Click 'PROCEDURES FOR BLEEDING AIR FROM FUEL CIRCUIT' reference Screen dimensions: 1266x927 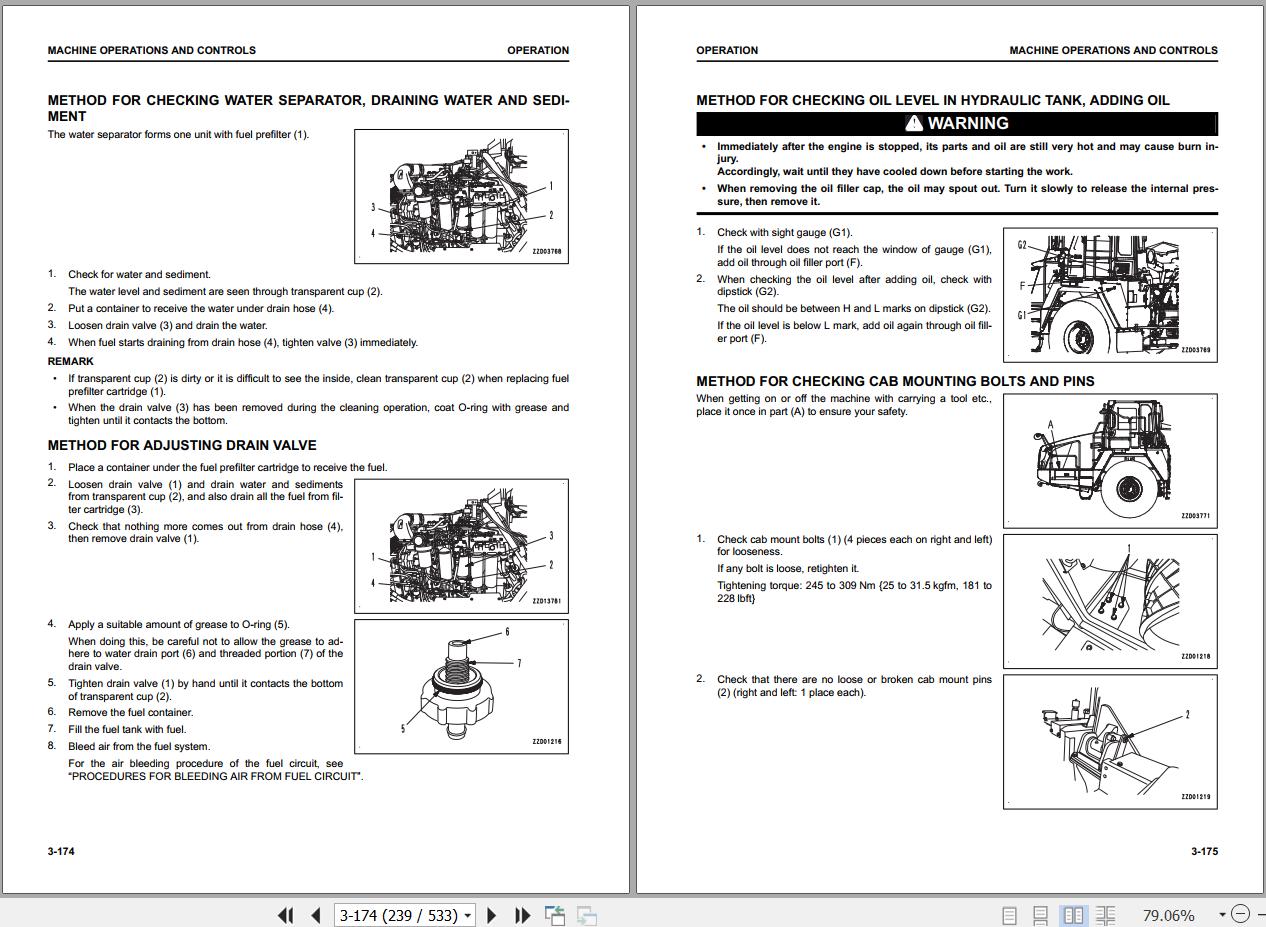point(215,776)
